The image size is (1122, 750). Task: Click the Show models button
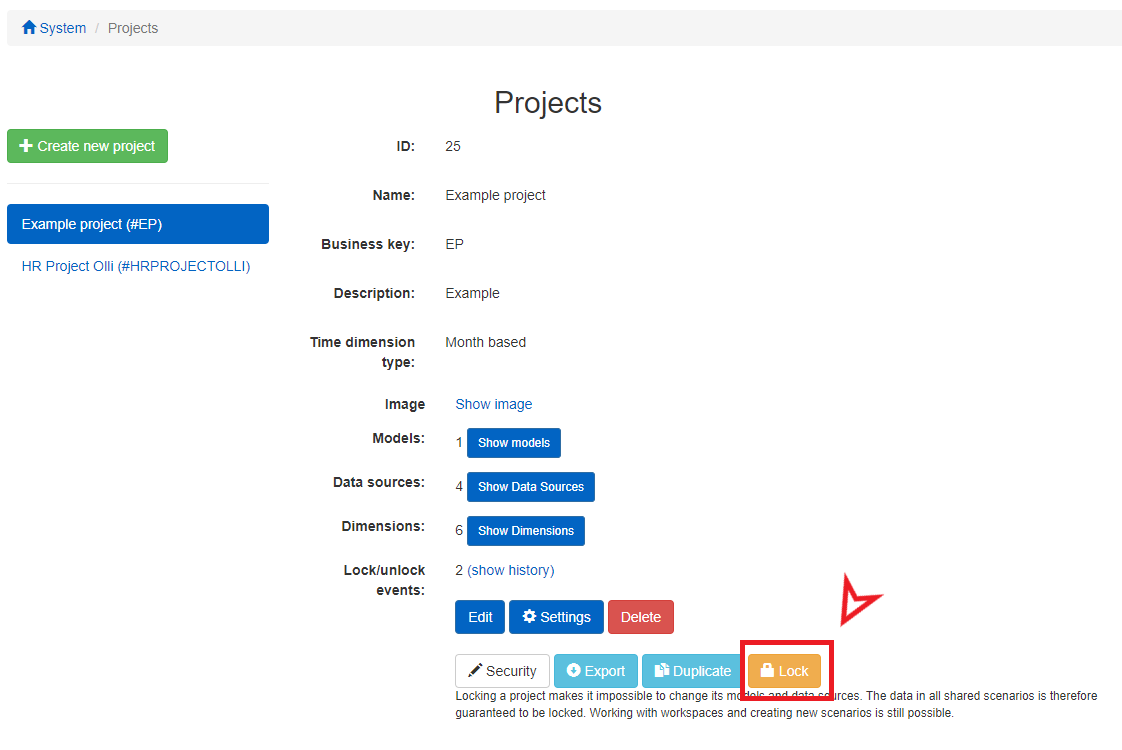click(513, 442)
